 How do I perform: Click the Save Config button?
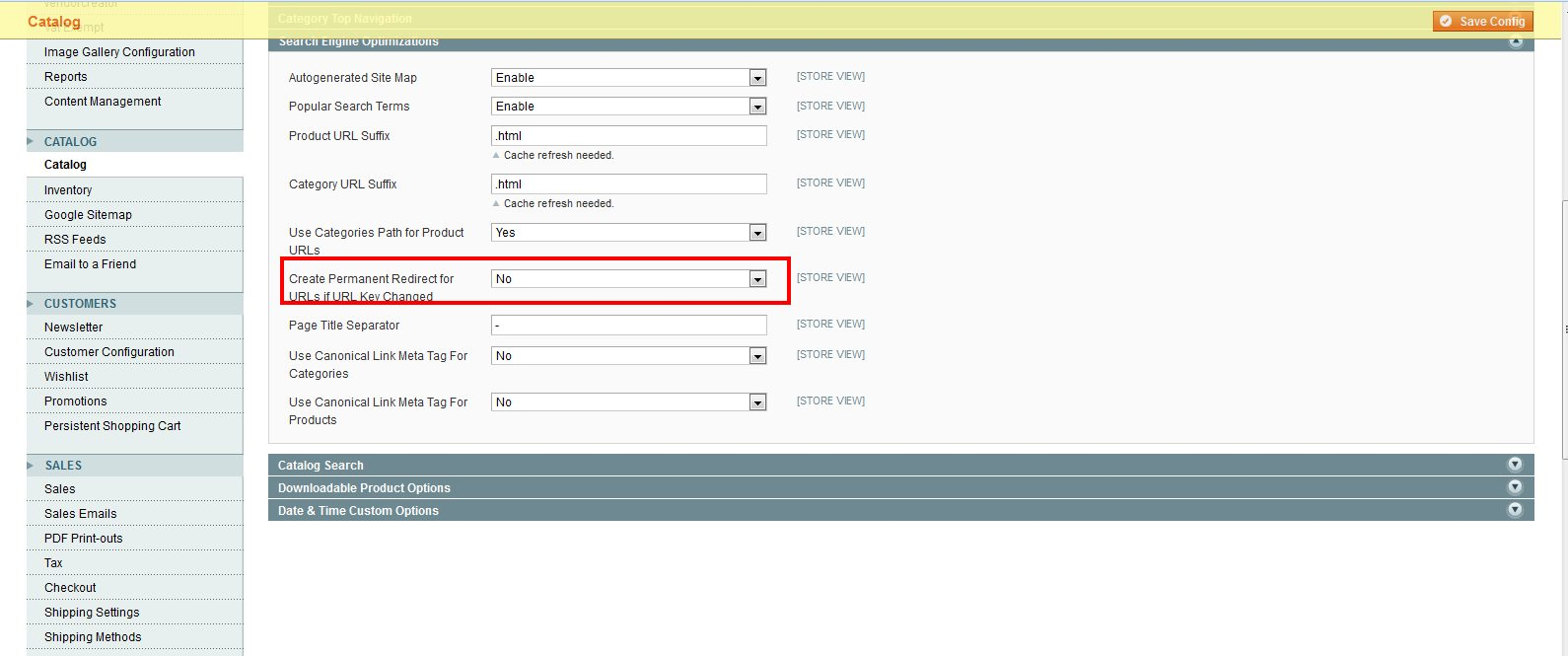[1483, 21]
